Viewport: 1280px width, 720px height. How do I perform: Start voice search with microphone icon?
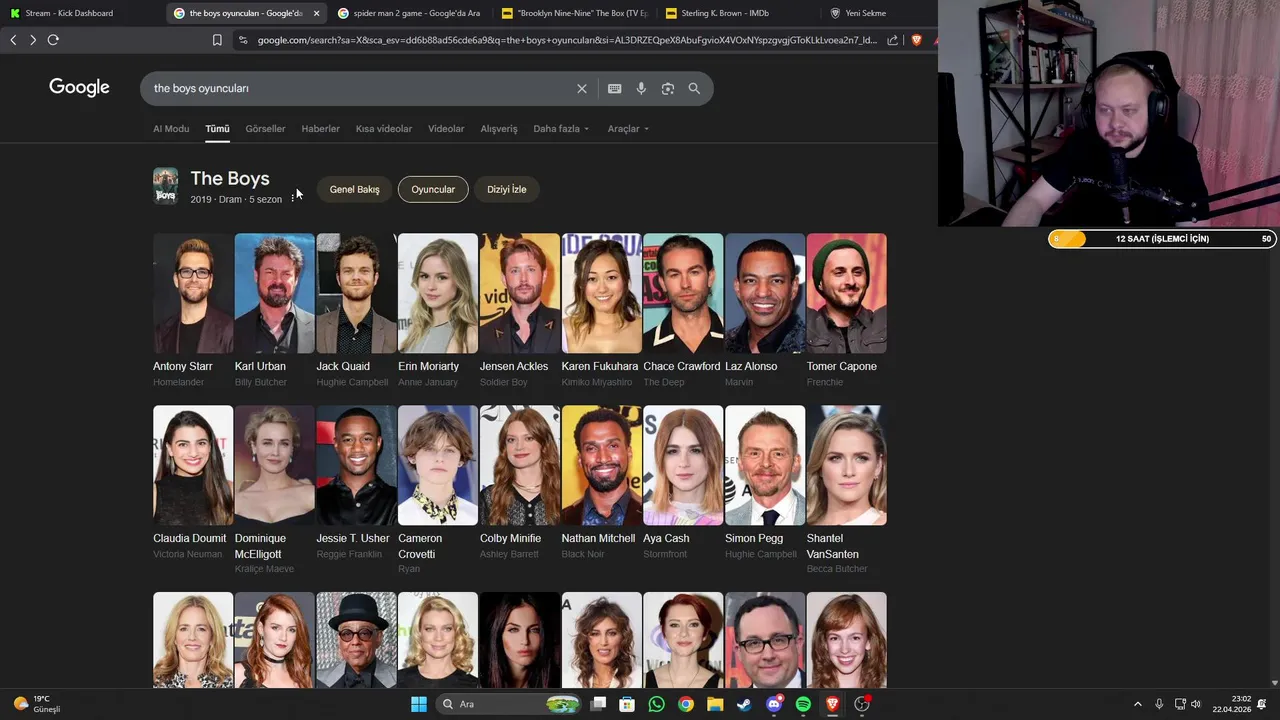tap(641, 89)
